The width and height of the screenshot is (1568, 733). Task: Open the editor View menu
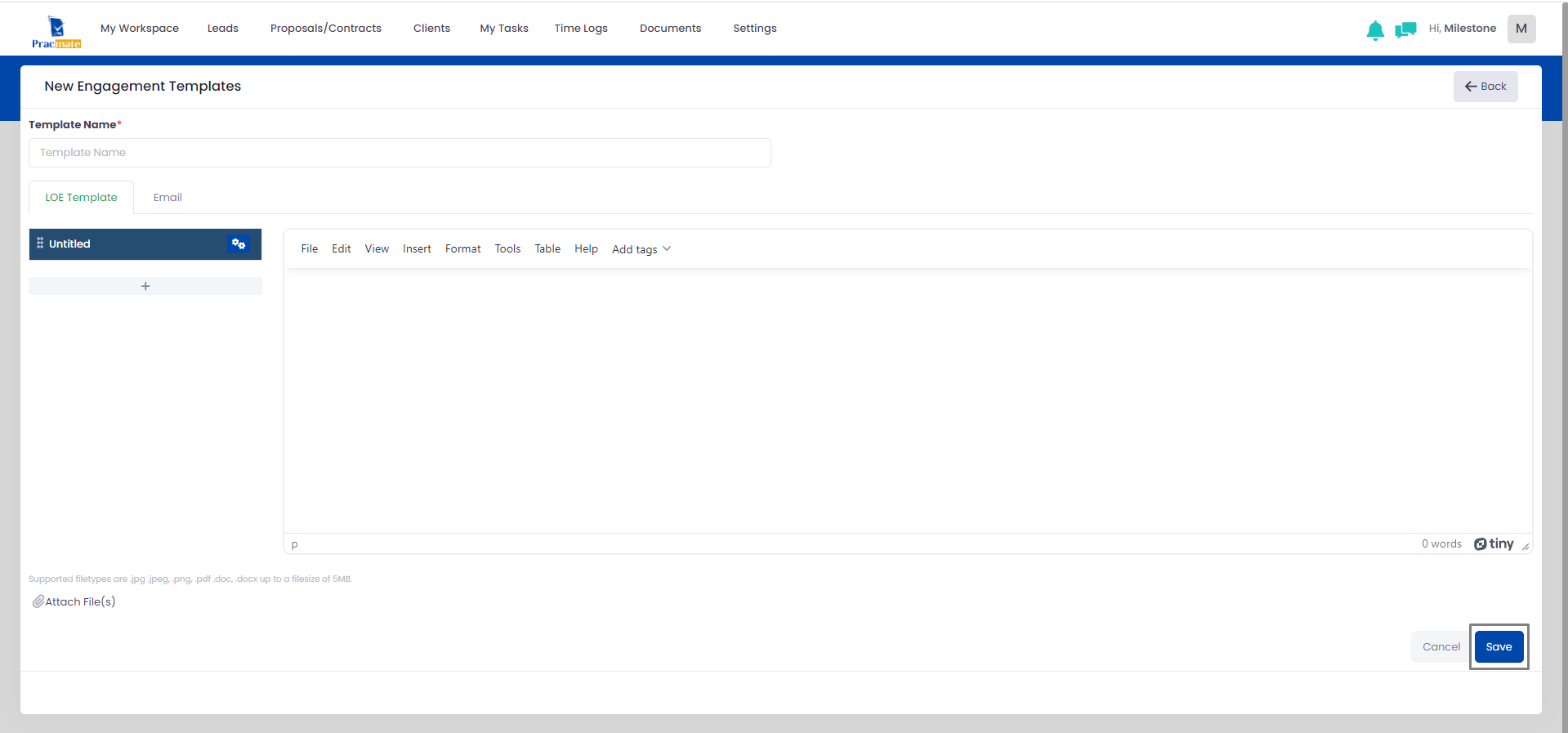[x=377, y=248]
